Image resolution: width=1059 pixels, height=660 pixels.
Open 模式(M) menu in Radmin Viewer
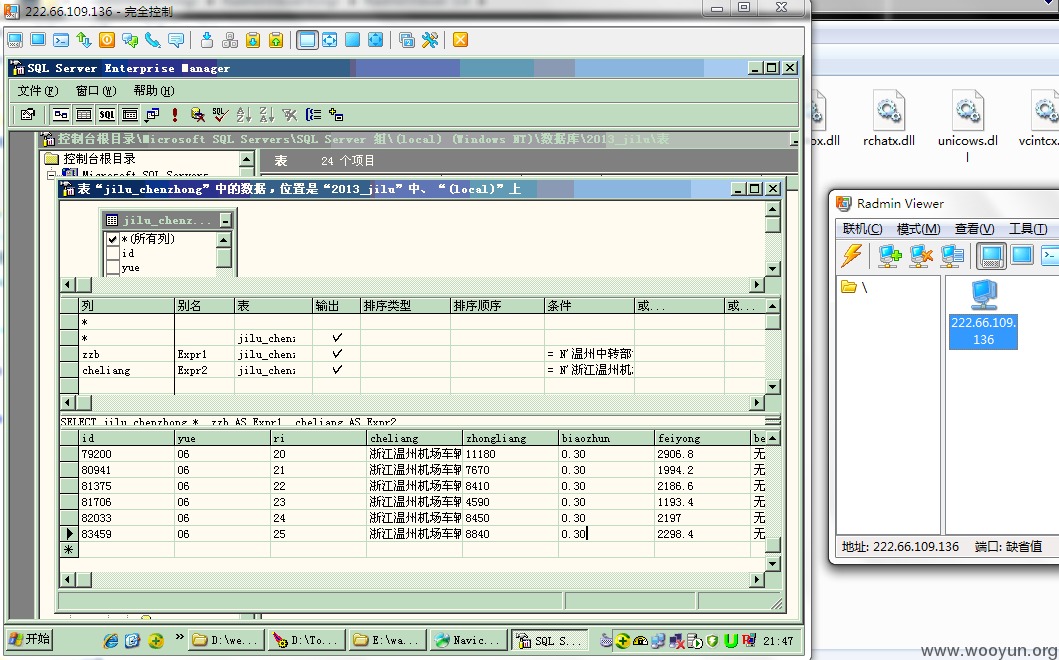pos(919,229)
